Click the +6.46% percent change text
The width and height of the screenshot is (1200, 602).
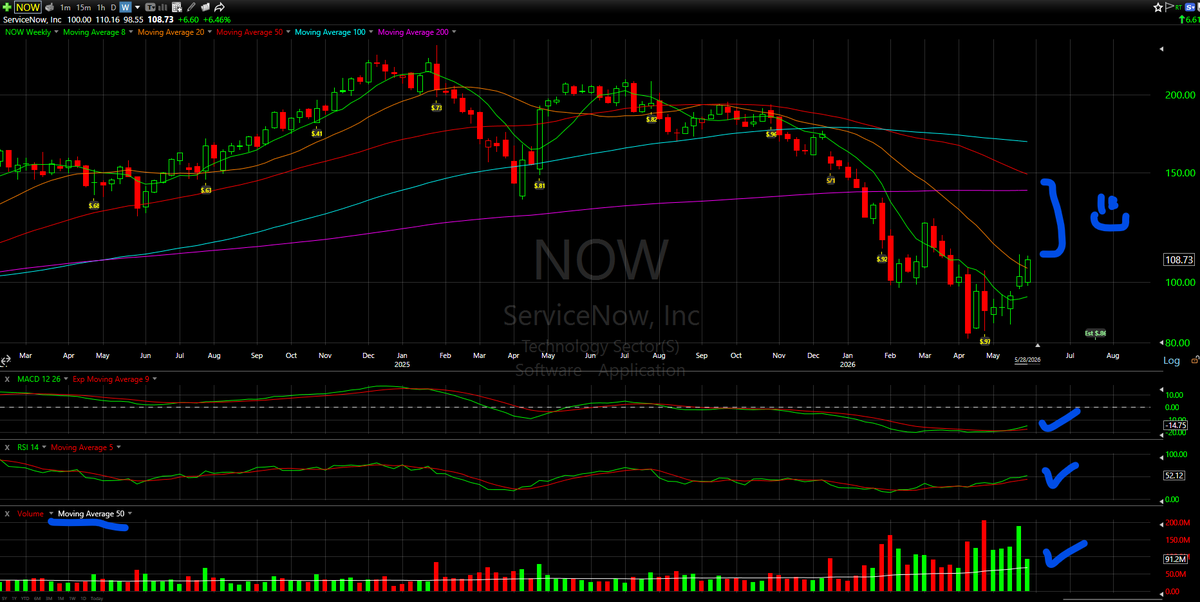217,20
